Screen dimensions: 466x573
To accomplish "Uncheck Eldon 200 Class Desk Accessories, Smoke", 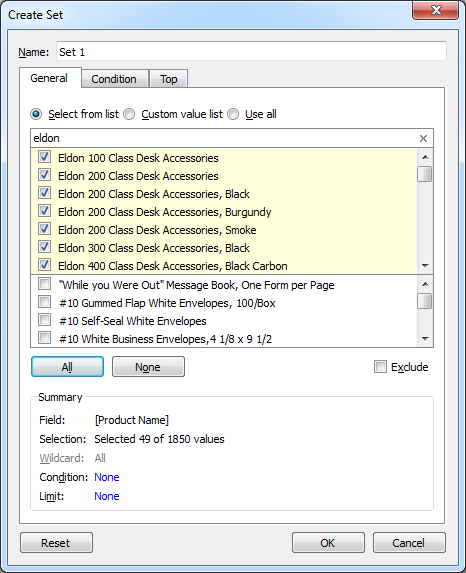I will (45, 229).
